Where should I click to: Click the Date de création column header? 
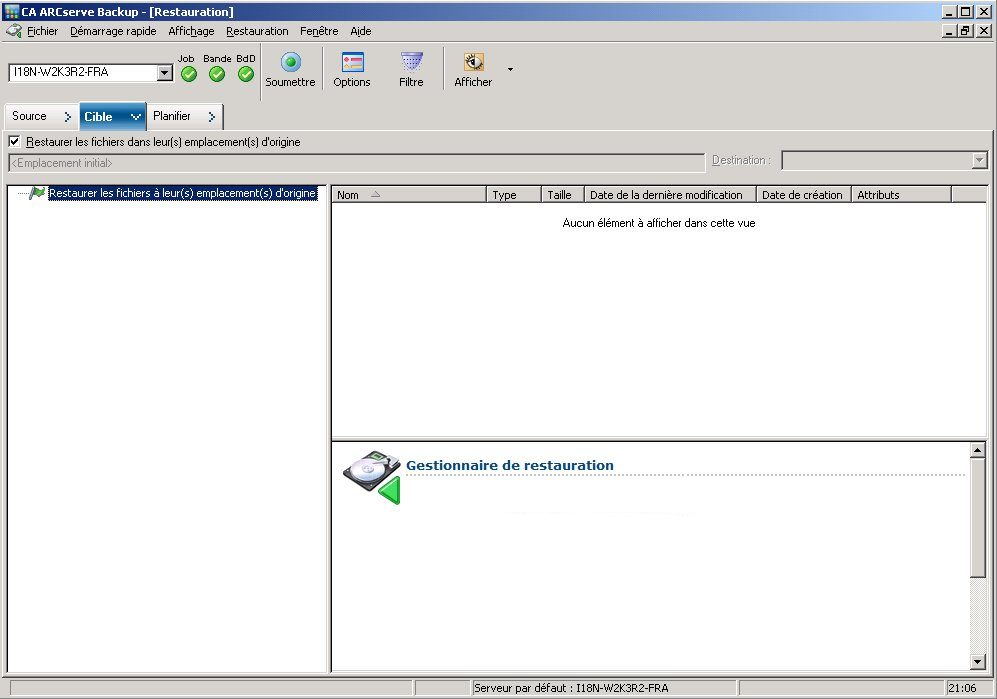tap(802, 194)
